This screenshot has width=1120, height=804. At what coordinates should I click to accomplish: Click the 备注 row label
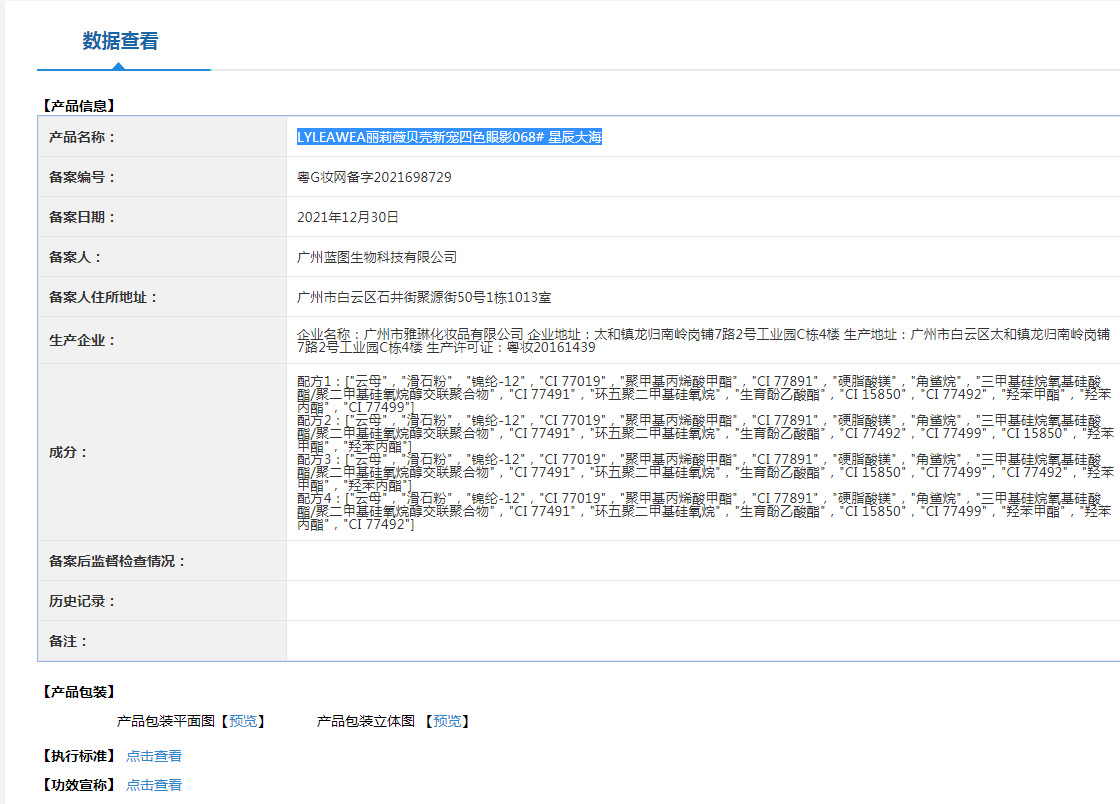click(x=68, y=641)
